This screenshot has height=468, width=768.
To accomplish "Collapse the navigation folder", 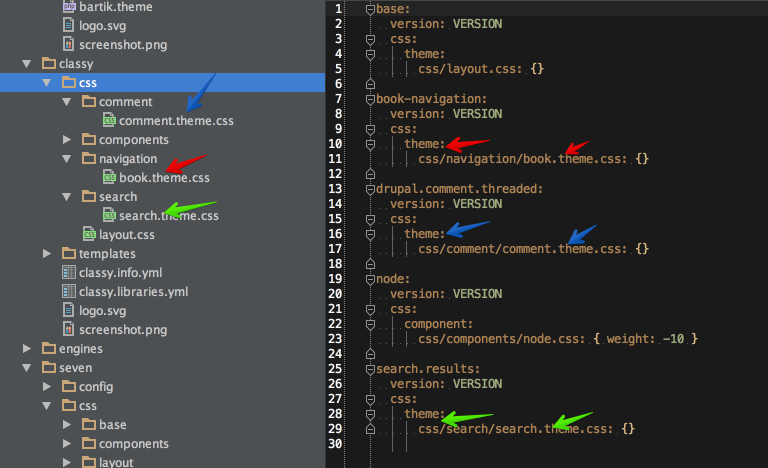I will tap(67, 159).
